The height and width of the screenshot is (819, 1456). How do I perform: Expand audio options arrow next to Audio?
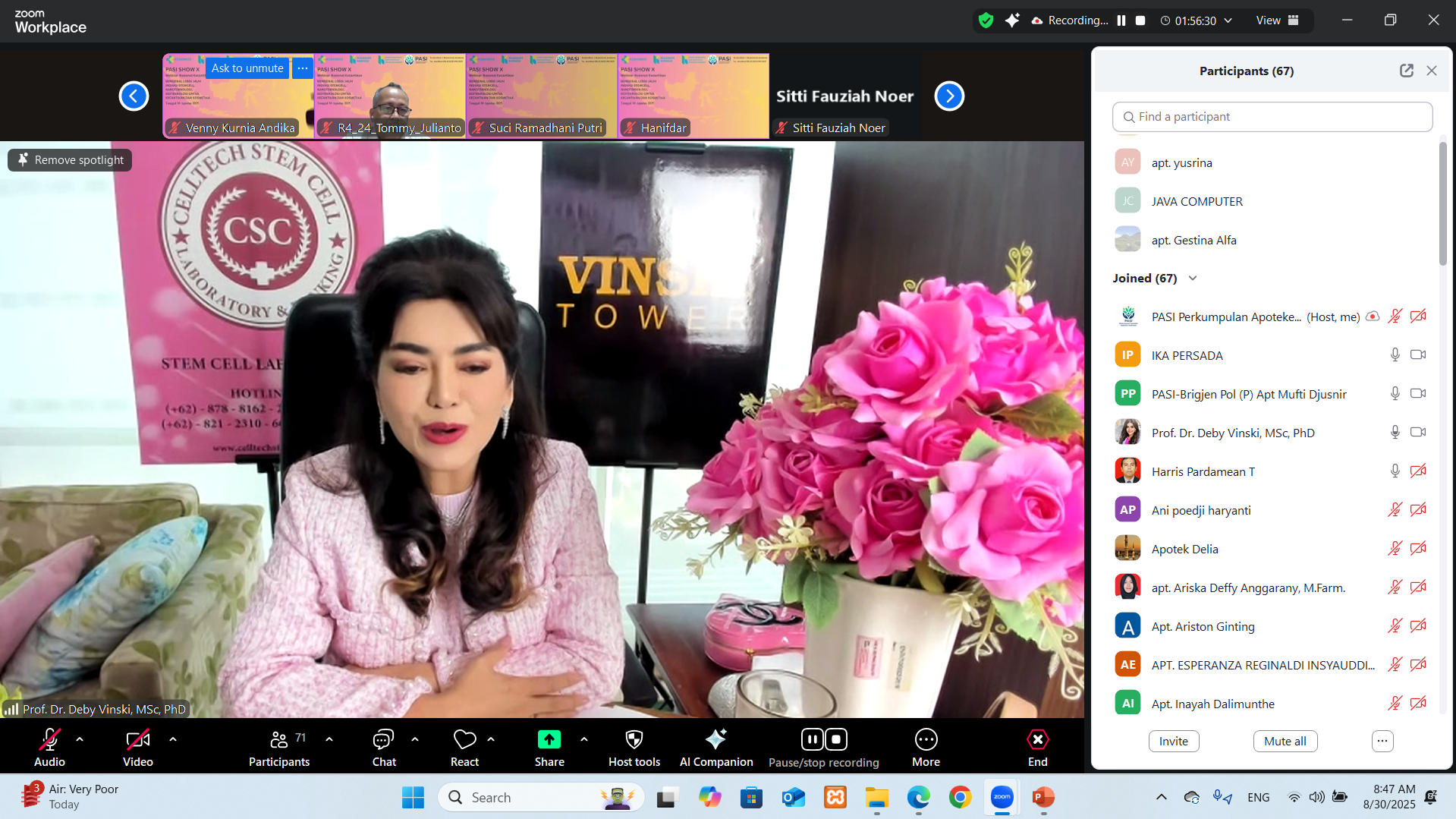(80, 739)
